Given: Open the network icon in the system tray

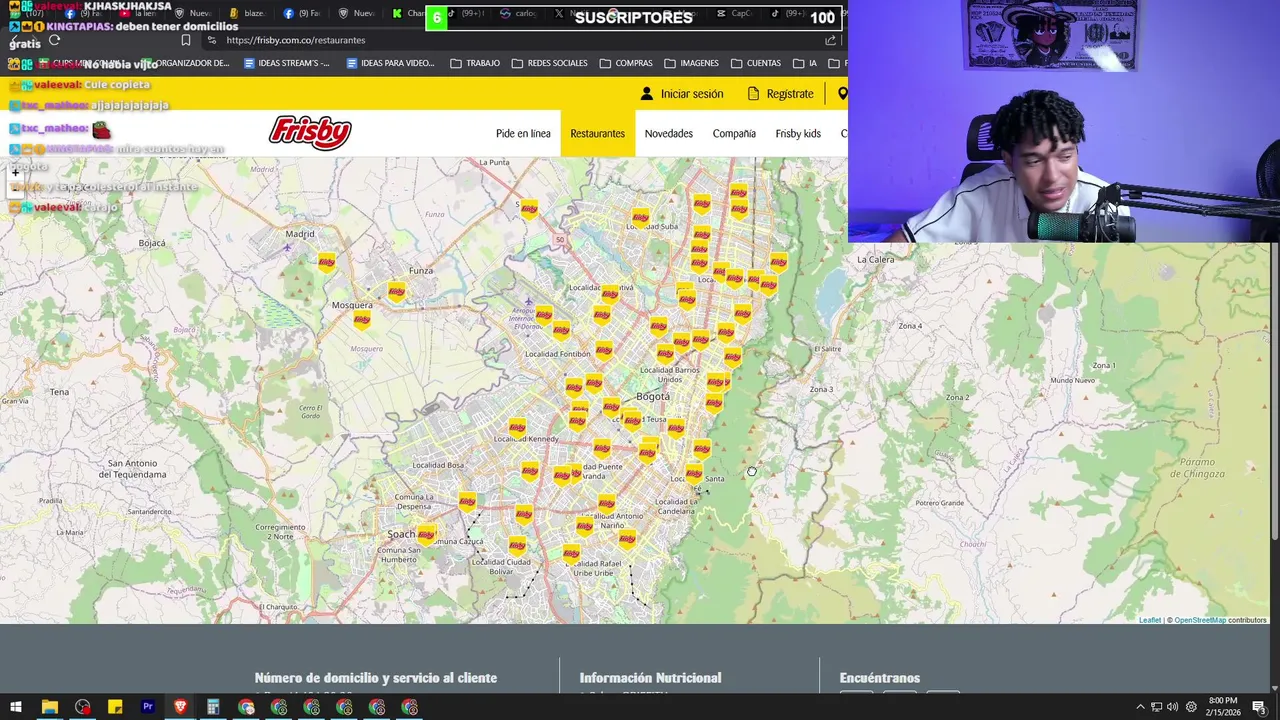Looking at the screenshot, I should tap(1156, 707).
